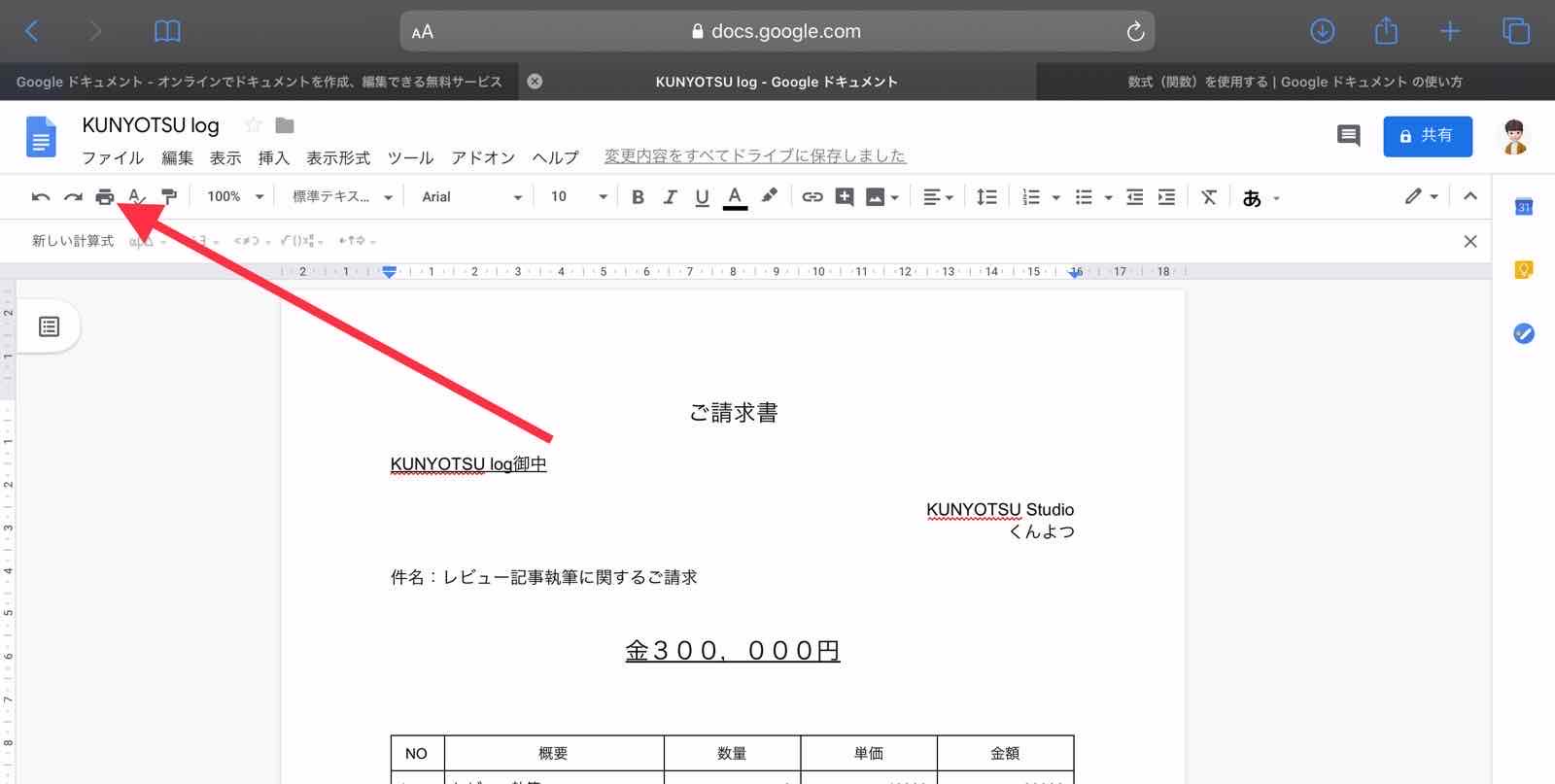
Task: Open Google Keep side panel
Action: [1524, 270]
